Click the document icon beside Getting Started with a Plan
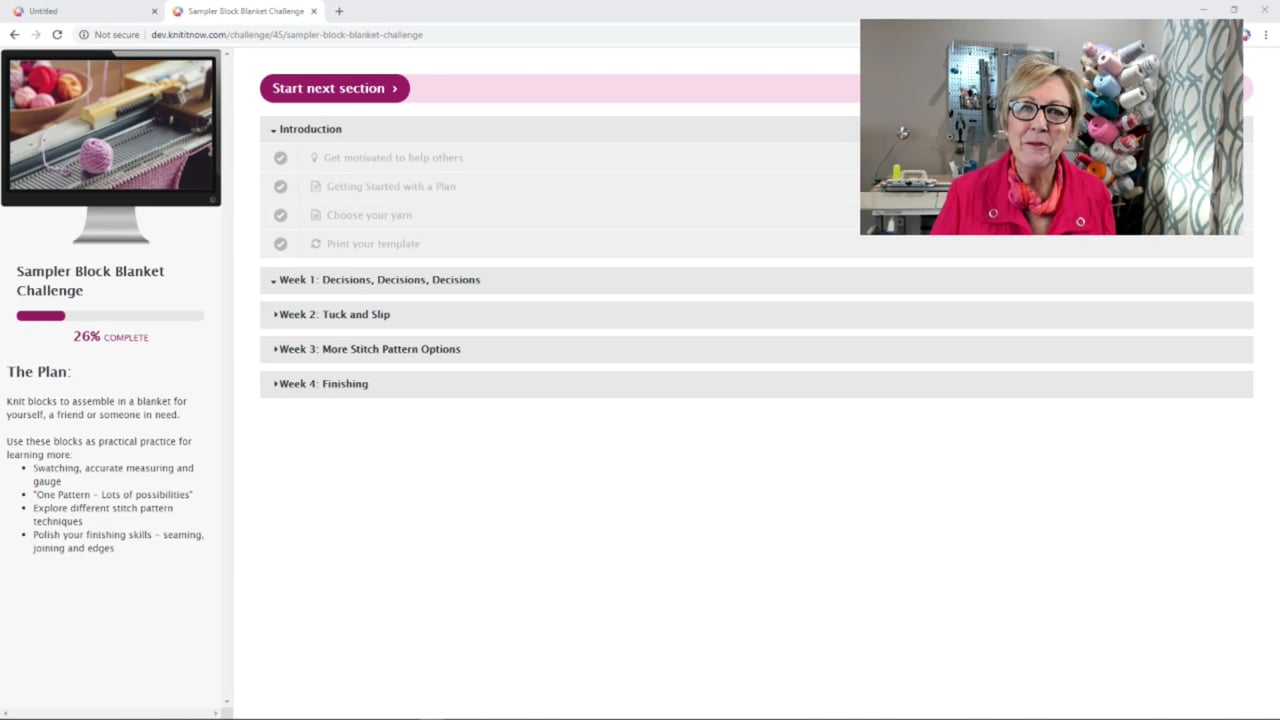The height and width of the screenshot is (720, 1280). coord(316,186)
